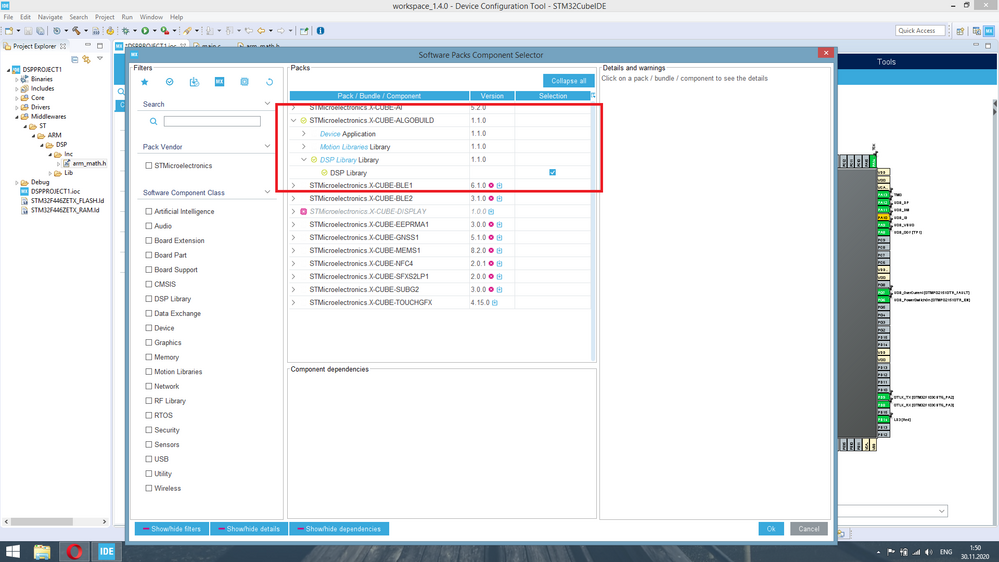Open the Project menu
The height and width of the screenshot is (562, 999).
click(104, 17)
